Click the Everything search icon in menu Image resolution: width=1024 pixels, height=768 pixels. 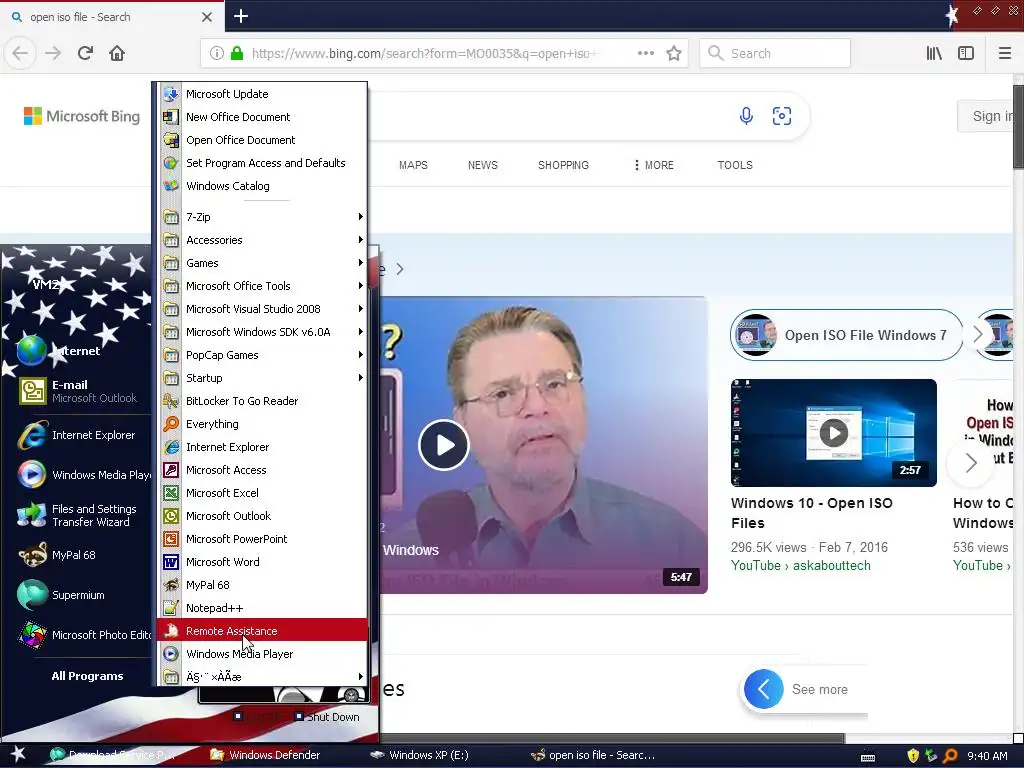coord(171,424)
